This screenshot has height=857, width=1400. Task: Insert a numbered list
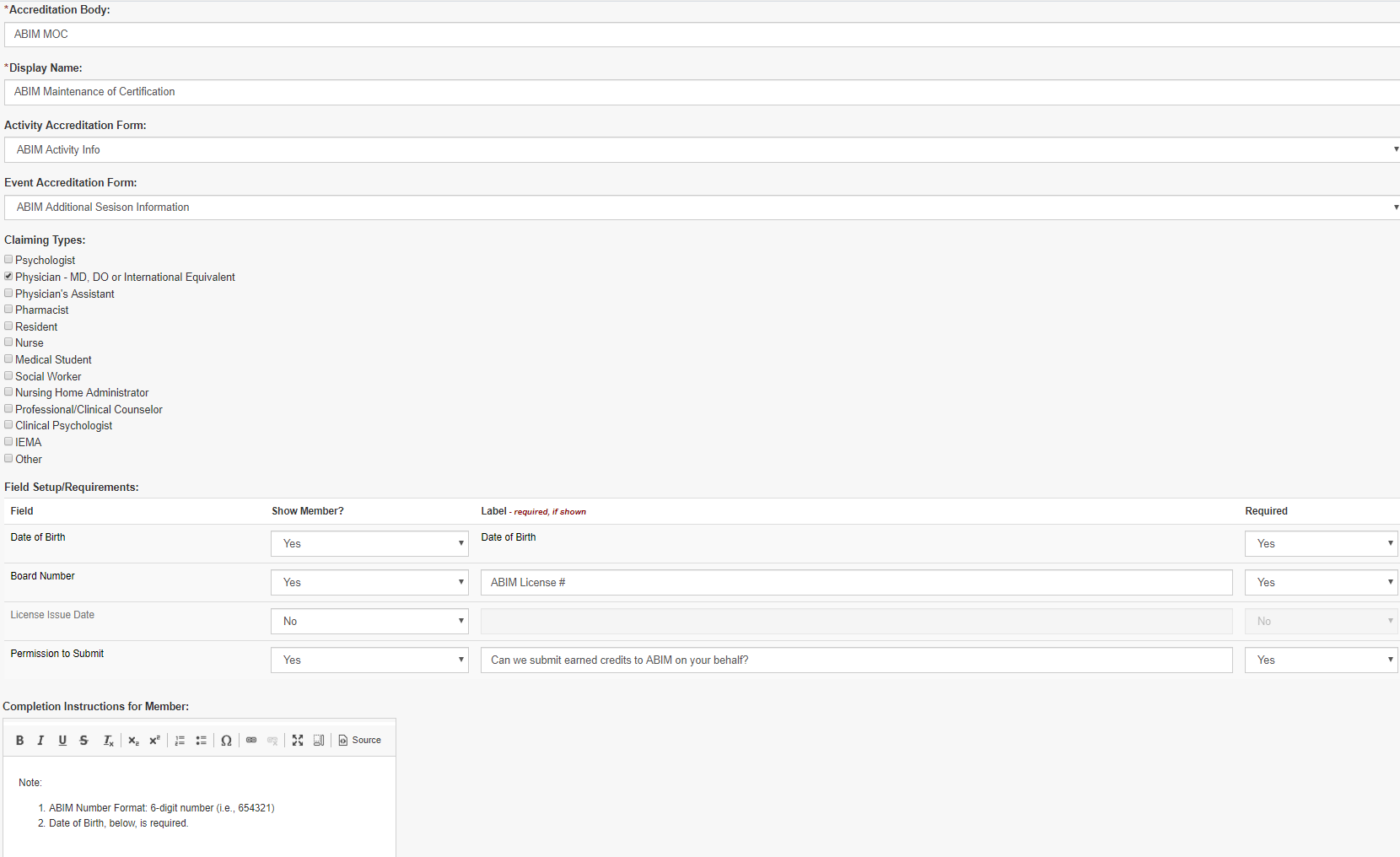pyautogui.click(x=180, y=741)
